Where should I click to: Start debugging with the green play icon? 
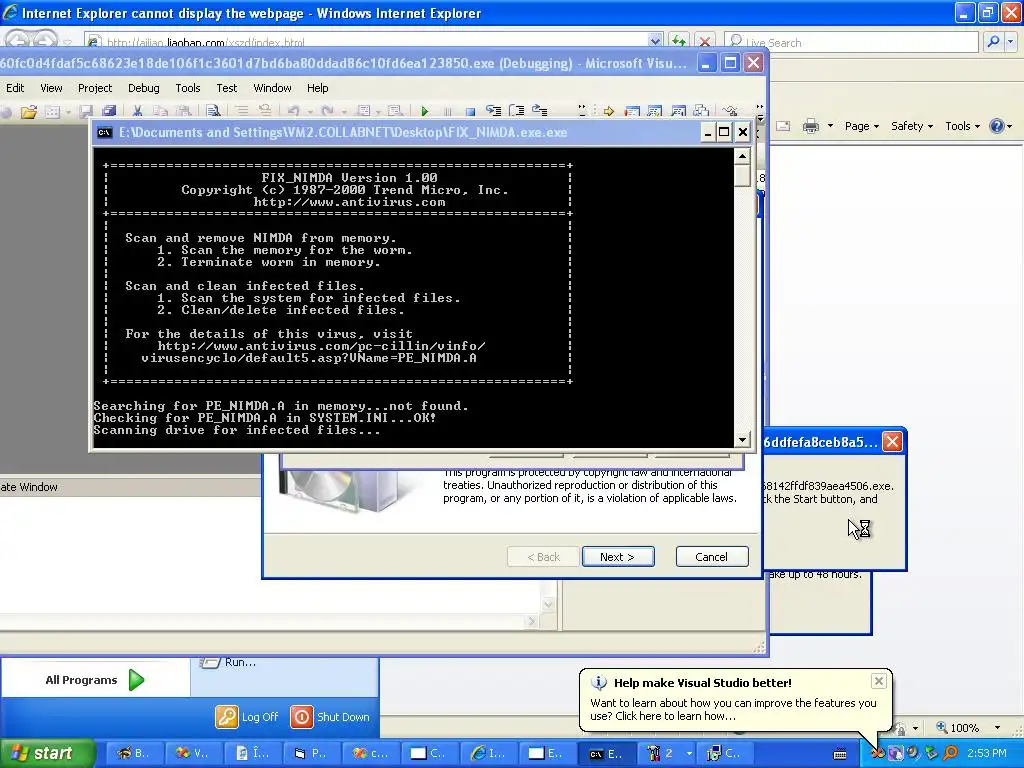click(425, 112)
